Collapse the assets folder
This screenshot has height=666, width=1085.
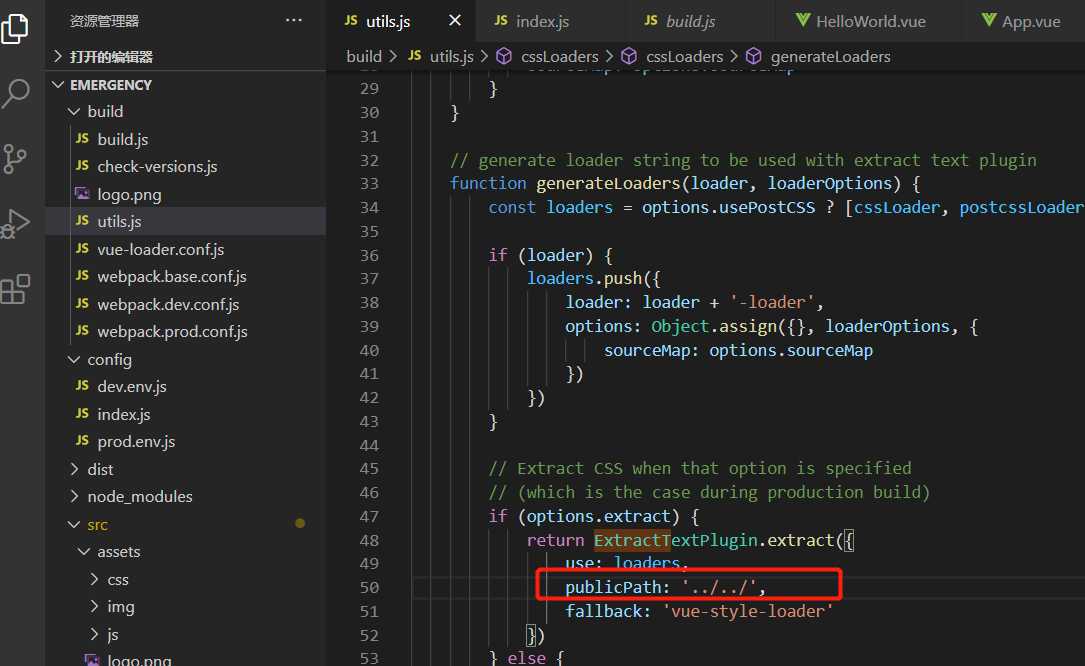[x=185, y=552]
